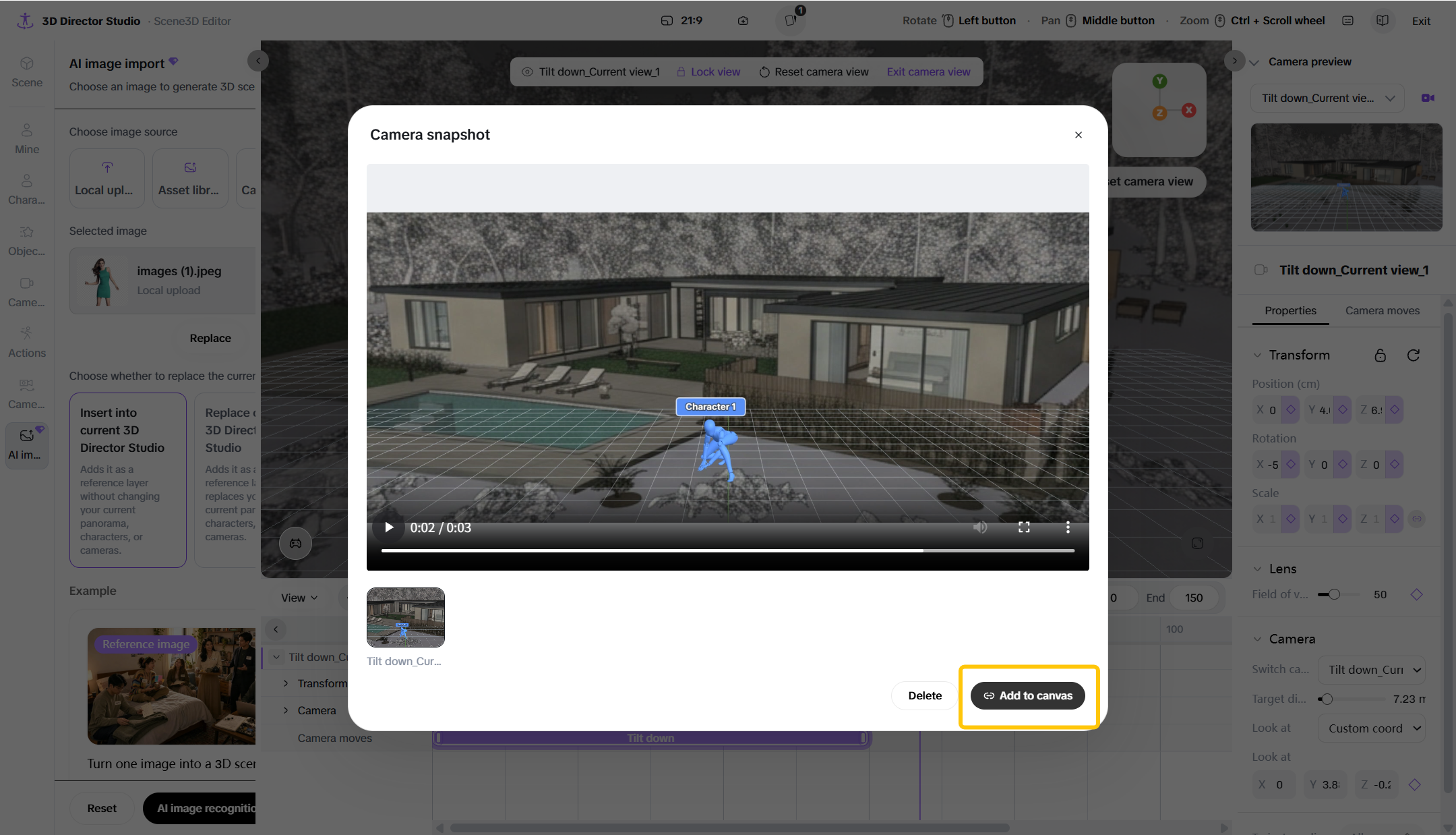Screen dimensions: 1456x835
Task: Expand the Camera timeline row
Action: coord(286,710)
